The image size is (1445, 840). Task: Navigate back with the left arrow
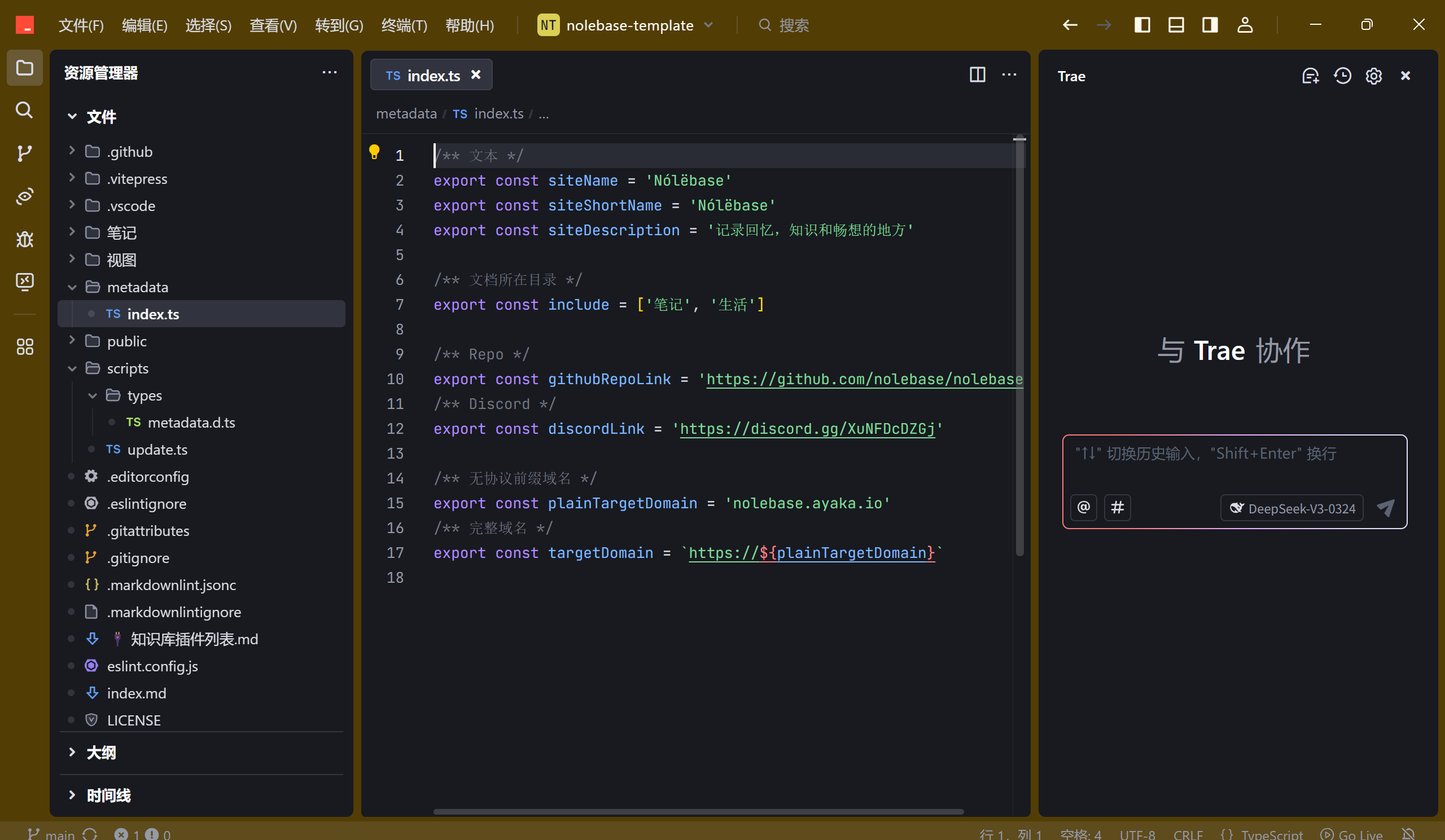pos(1070,25)
